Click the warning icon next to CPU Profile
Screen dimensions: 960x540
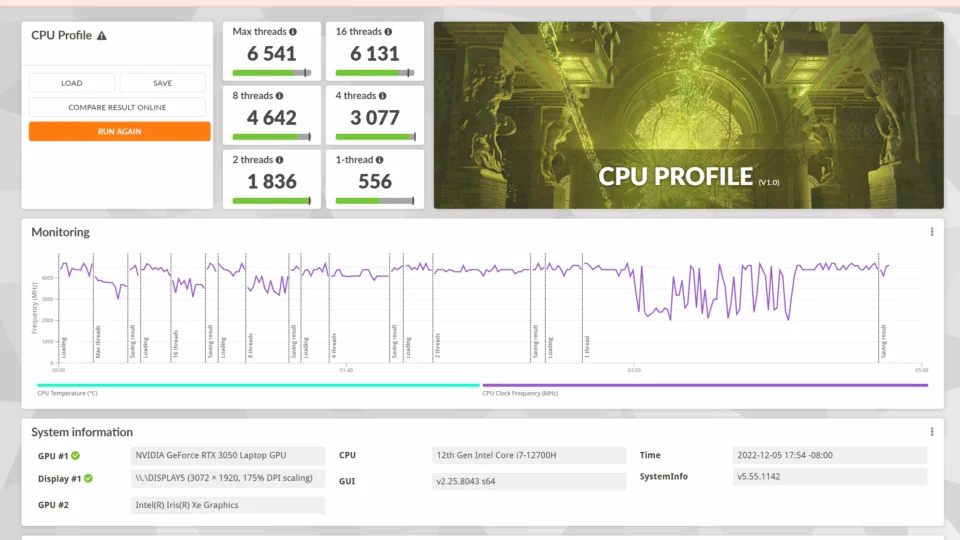(102, 36)
